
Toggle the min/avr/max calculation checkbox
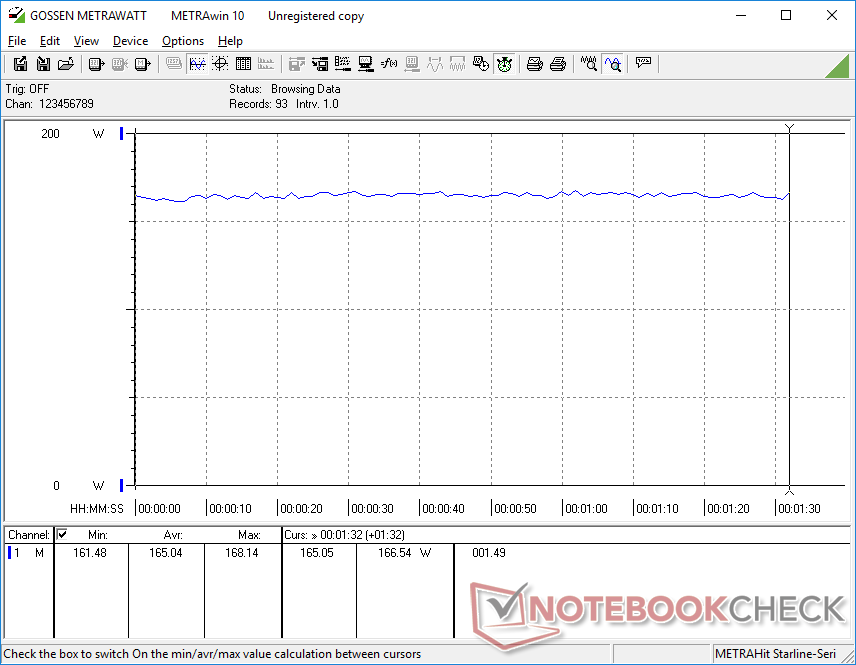(62, 534)
